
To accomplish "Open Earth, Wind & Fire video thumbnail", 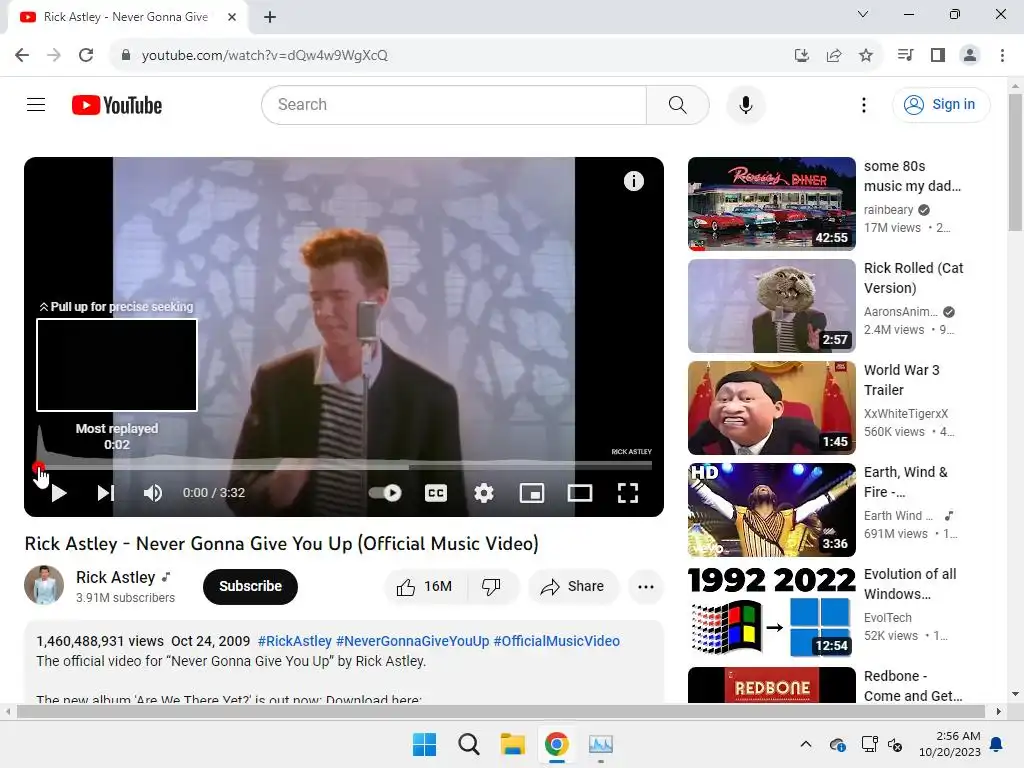I will [x=771, y=509].
